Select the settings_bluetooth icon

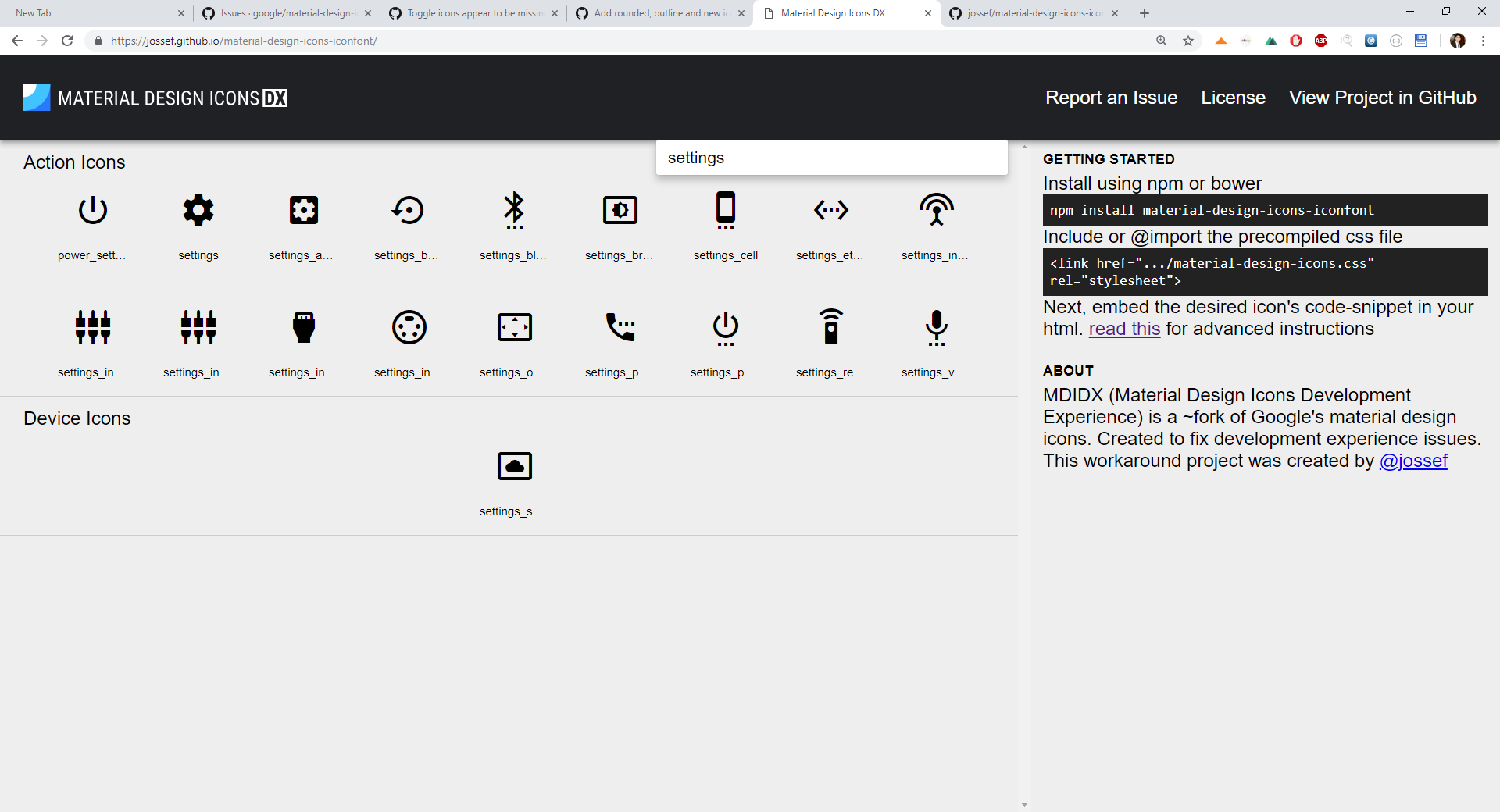point(513,209)
